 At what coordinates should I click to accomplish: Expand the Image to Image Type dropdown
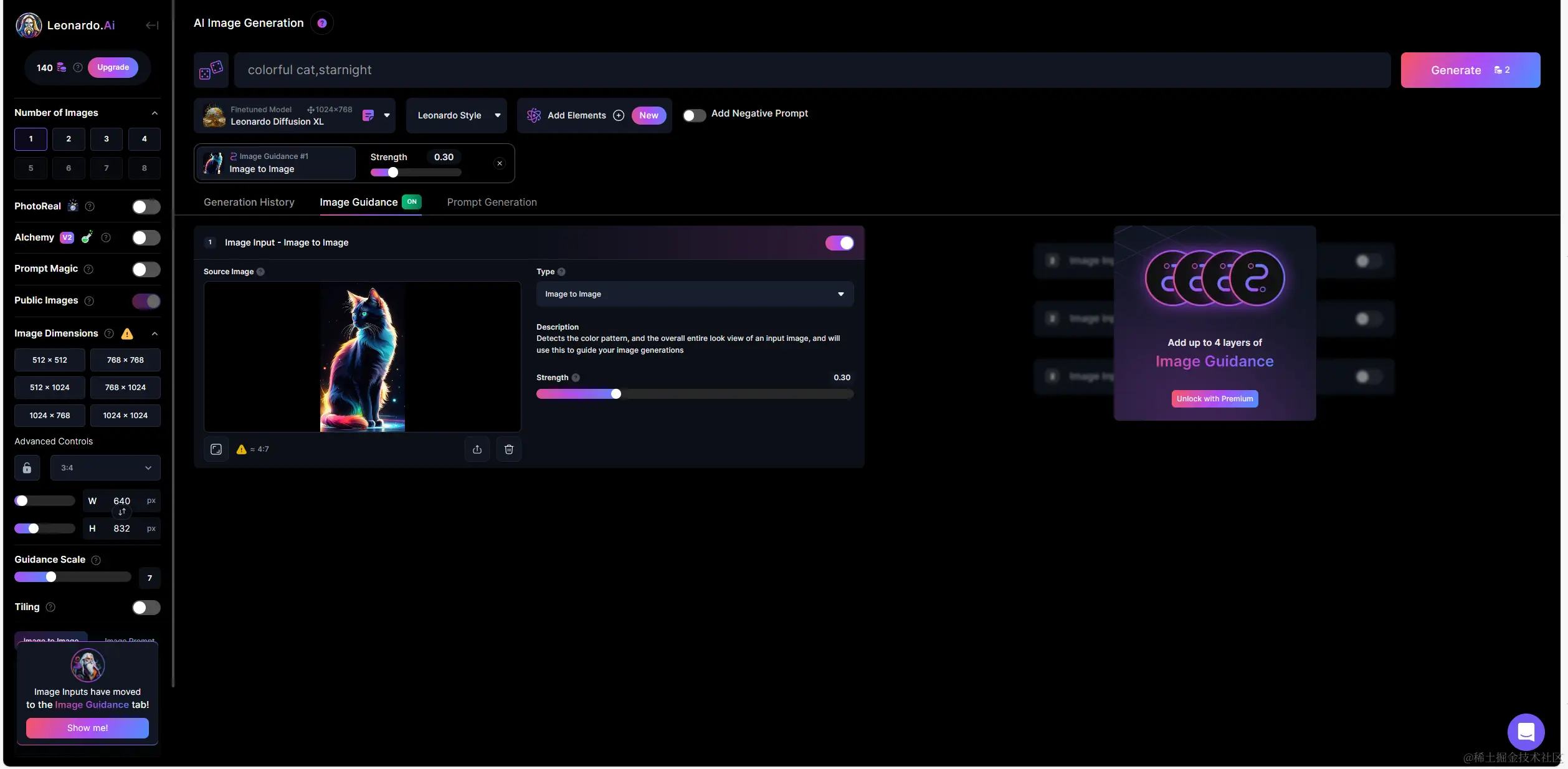click(x=695, y=294)
